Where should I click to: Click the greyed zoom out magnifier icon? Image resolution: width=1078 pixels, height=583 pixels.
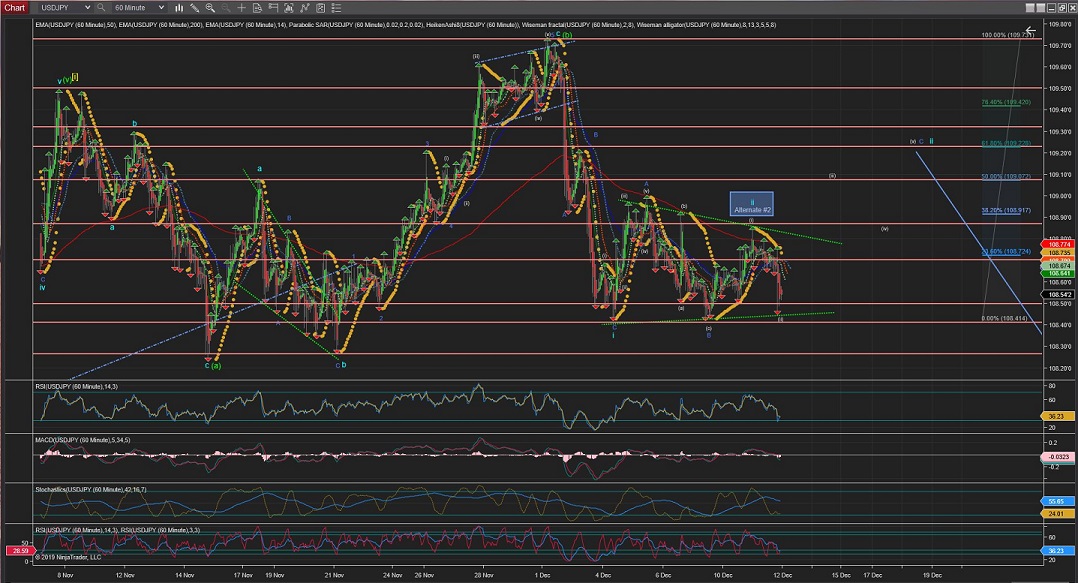tap(226, 8)
